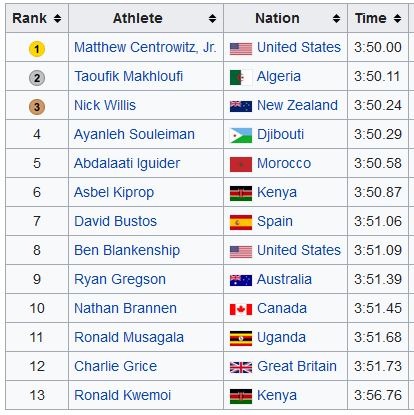Open Ronald Kwemoi athlete page
The height and width of the screenshot is (415, 414).
pos(122,395)
